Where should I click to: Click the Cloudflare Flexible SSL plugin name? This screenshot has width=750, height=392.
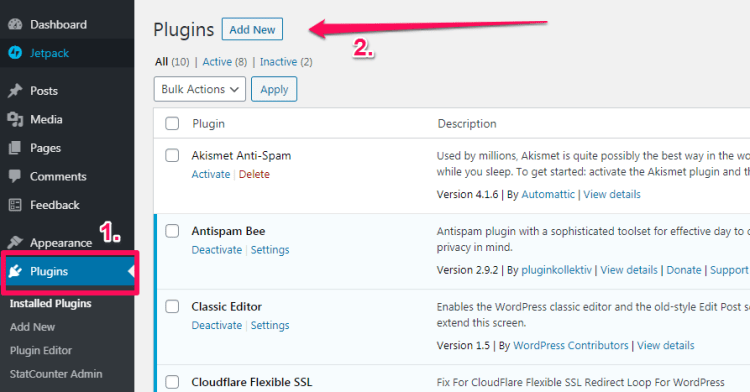pos(252,382)
